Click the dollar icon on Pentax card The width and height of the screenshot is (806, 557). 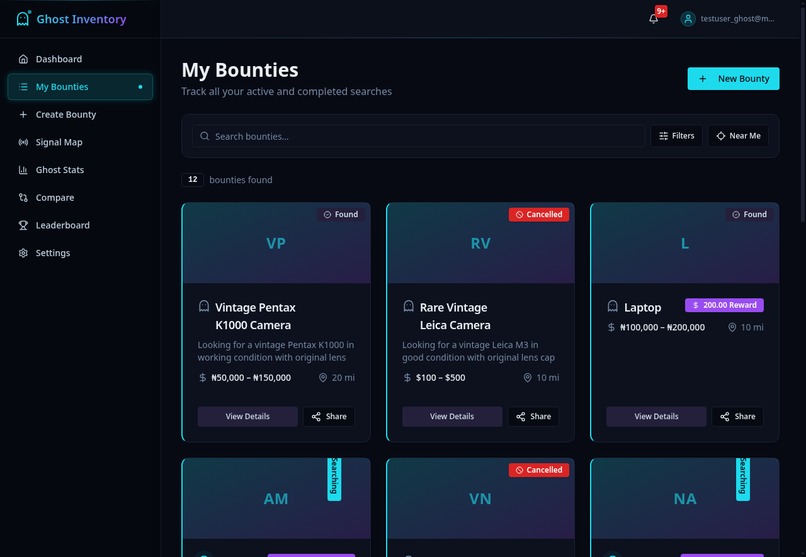tap(203, 378)
